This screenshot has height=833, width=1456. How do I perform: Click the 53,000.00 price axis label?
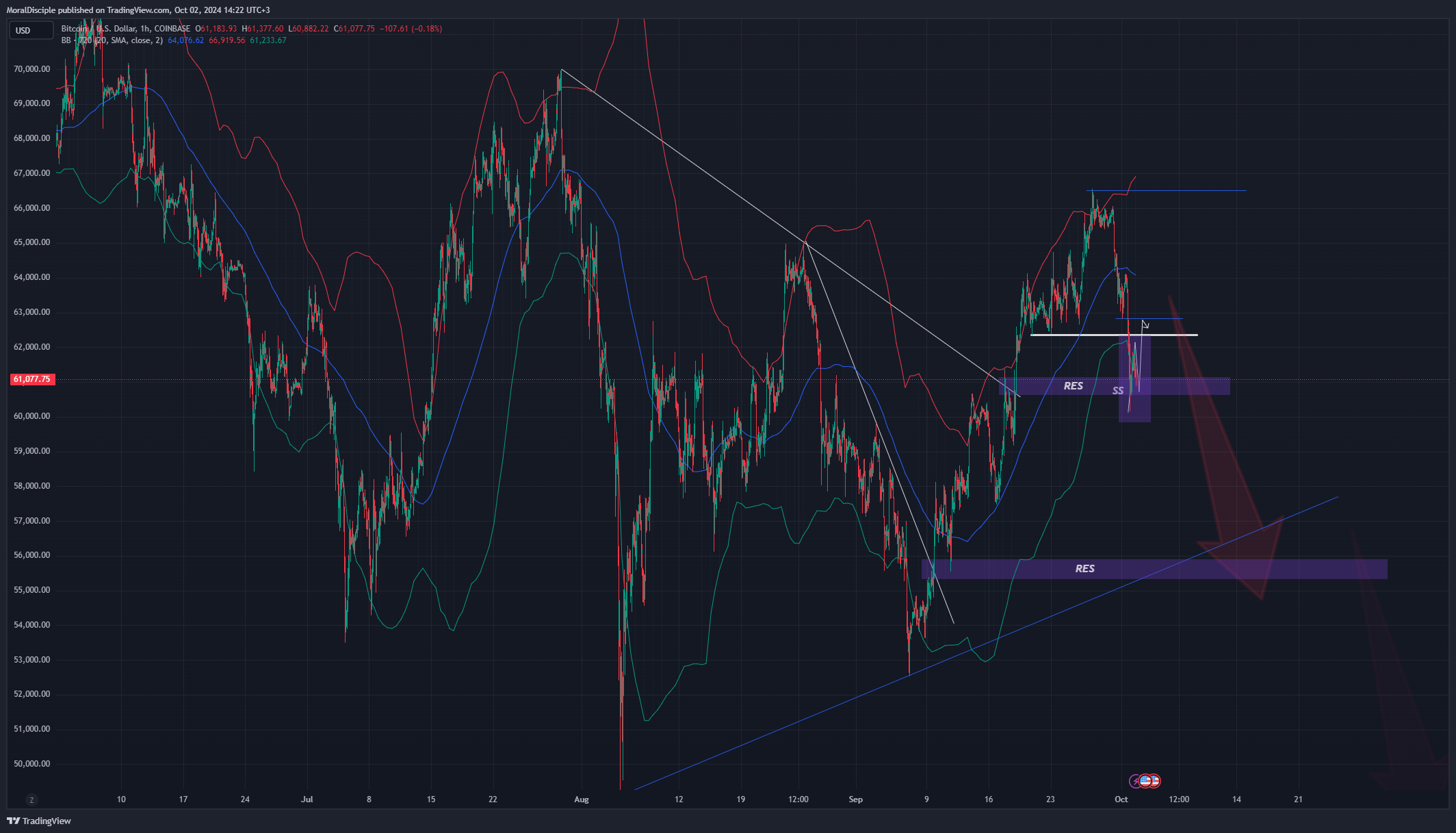pyautogui.click(x=31, y=660)
